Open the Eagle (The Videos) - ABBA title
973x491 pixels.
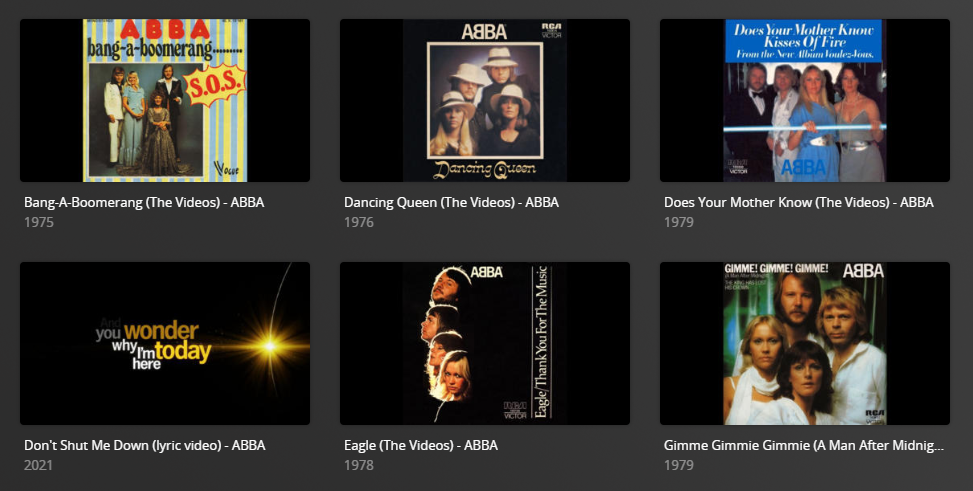[x=421, y=445]
